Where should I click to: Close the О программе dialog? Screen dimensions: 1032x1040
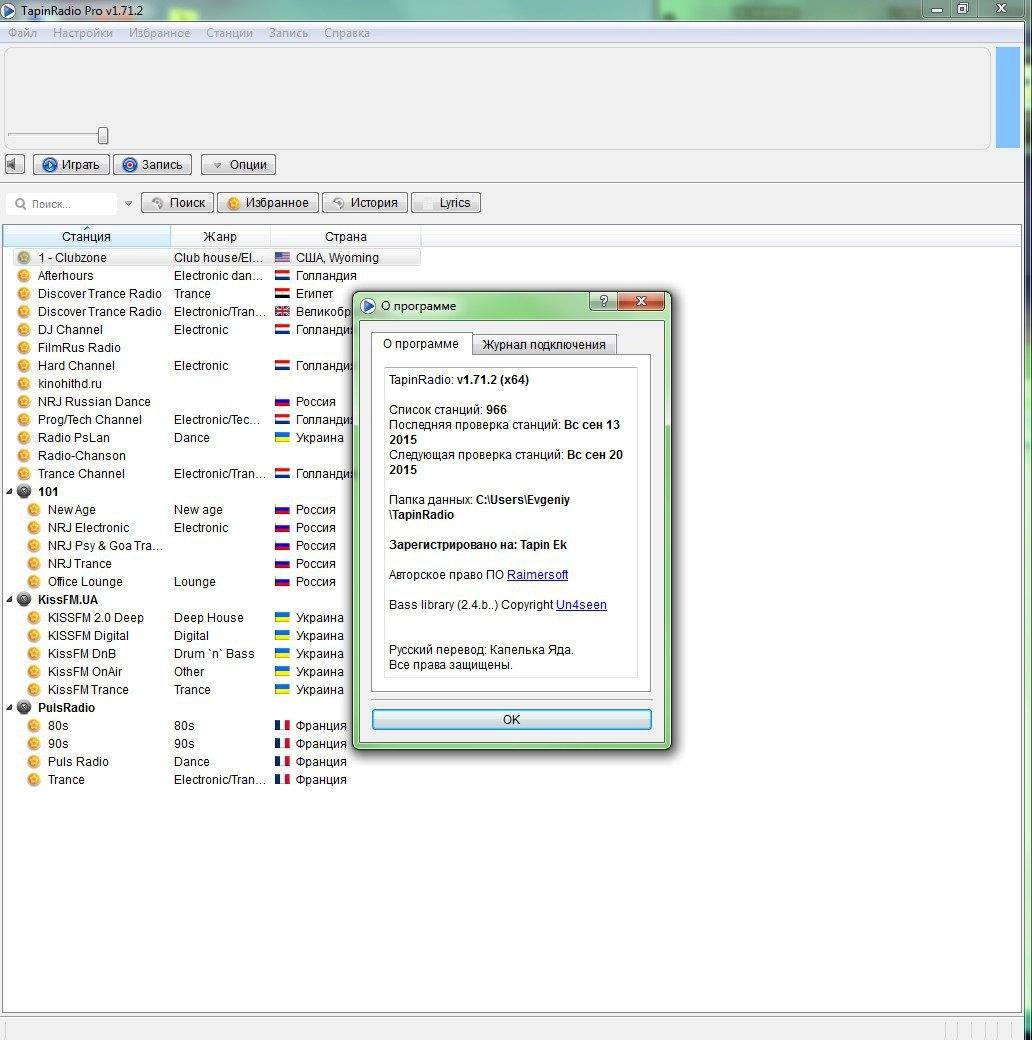pyautogui.click(x=641, y=301)
